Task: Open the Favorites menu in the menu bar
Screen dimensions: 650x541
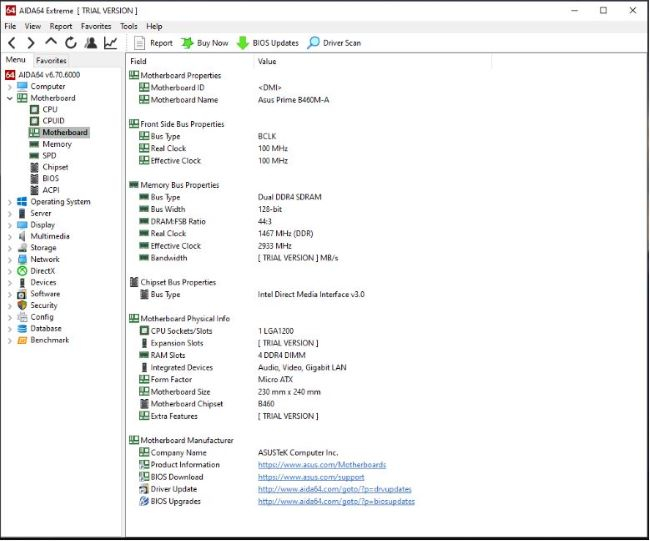Action: click(x=96, y=26)
